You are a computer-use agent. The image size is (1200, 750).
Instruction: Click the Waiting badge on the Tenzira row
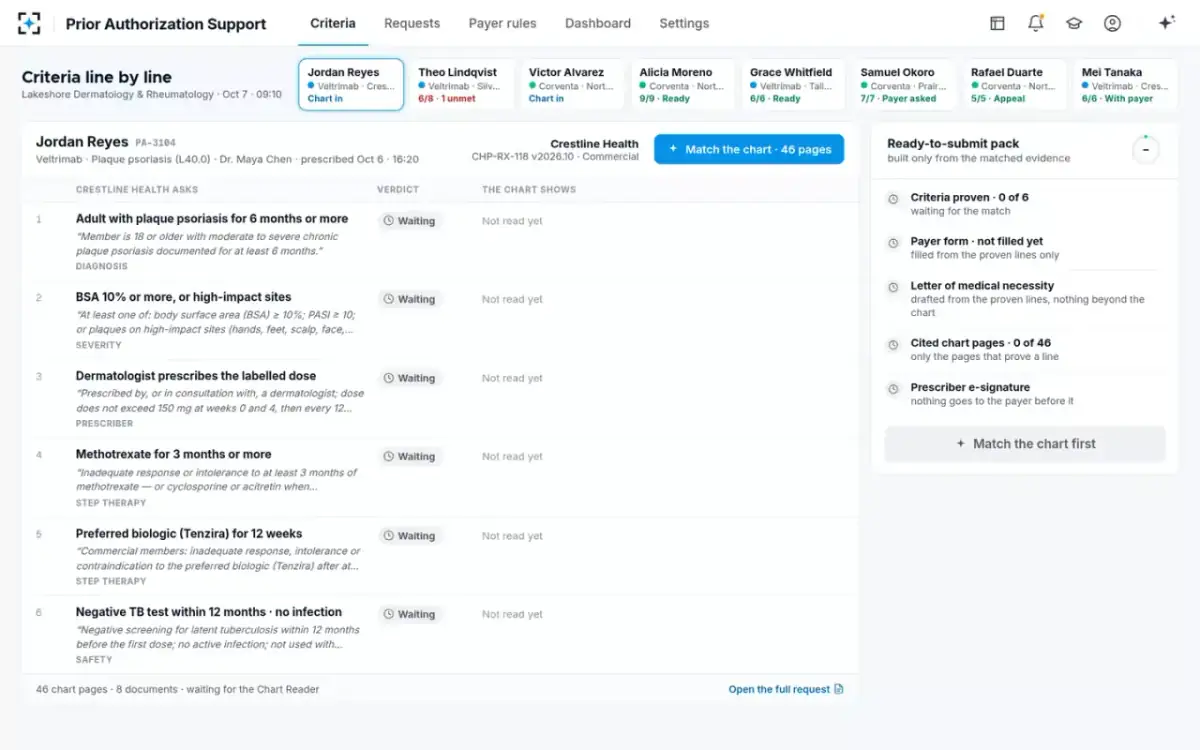[x=410, y=536]
